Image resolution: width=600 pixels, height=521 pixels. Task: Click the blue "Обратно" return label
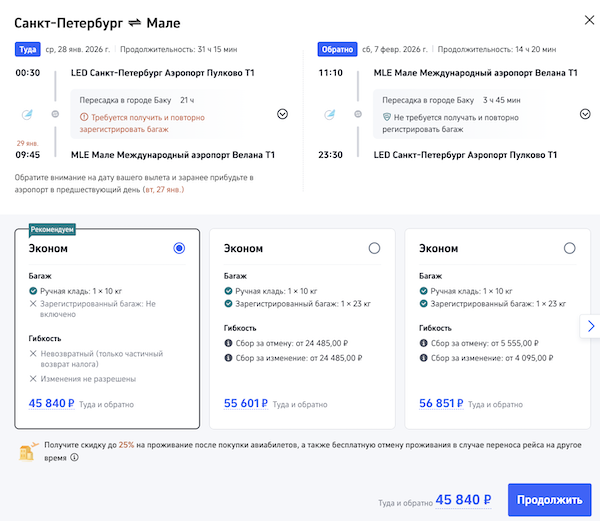coord(335,48)
